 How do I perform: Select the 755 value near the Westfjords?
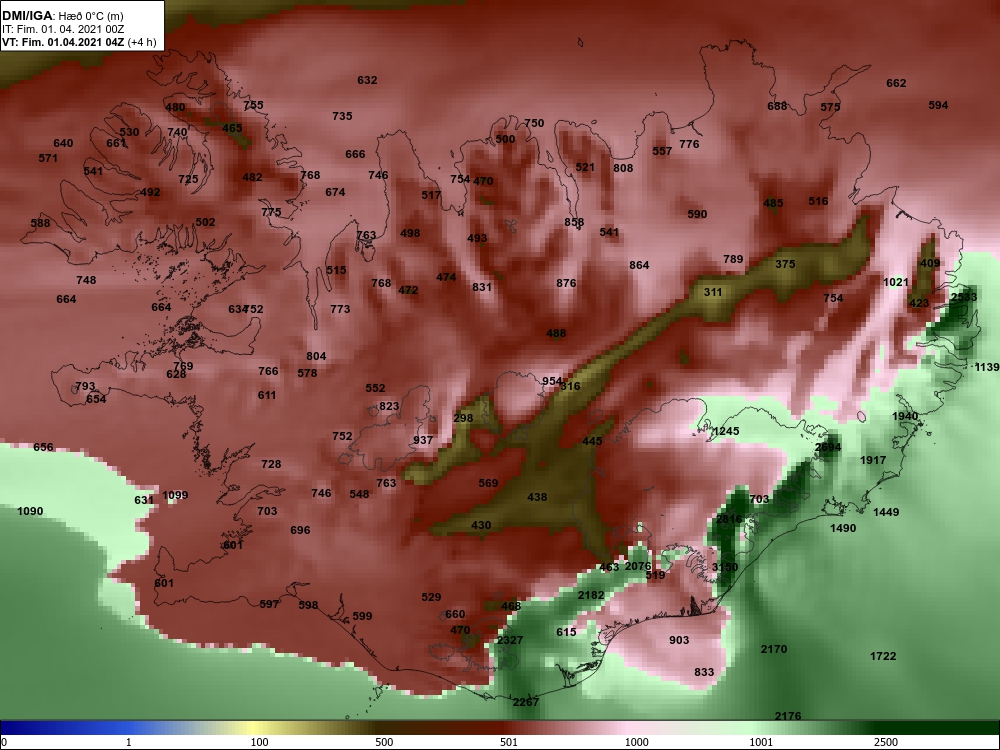pos(253,105)
